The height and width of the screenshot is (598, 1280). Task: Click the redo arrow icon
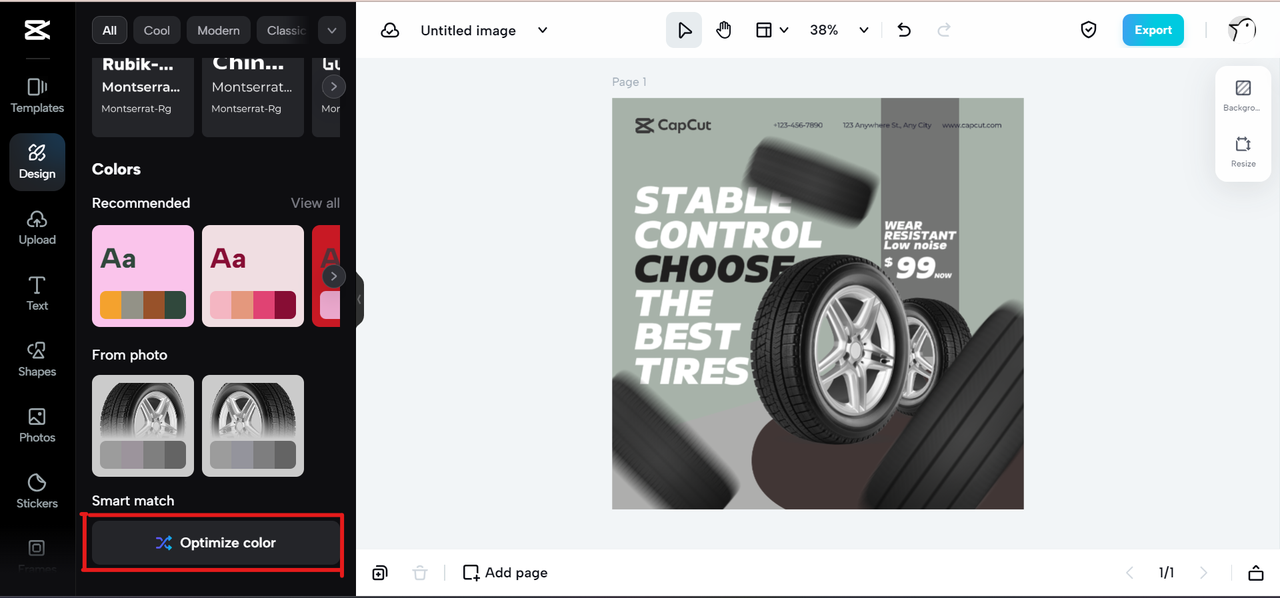(x=943, y=30)
